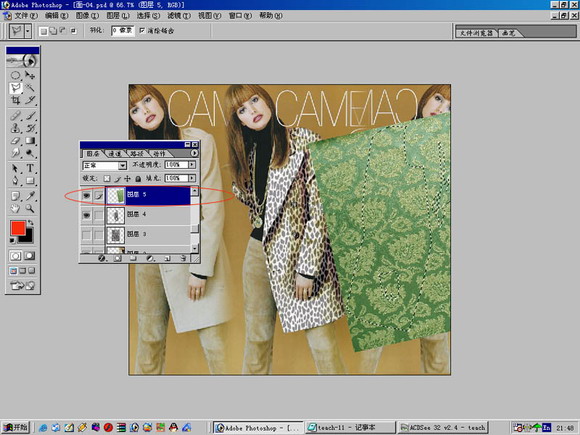Show hidden layer 3 visibility box
The width and height of the screenshot is (580, 435).
click(x=87, y=235)
